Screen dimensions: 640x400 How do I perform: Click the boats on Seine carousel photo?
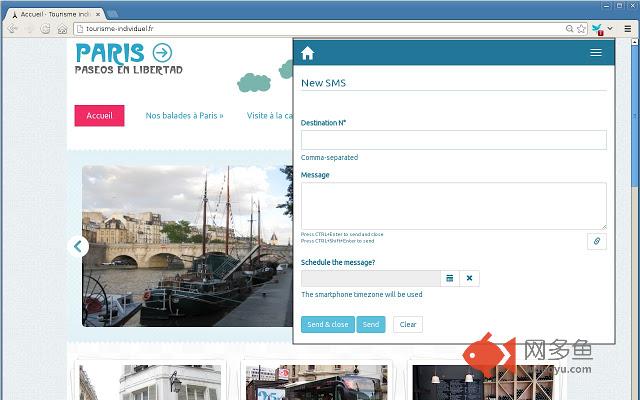187,246
